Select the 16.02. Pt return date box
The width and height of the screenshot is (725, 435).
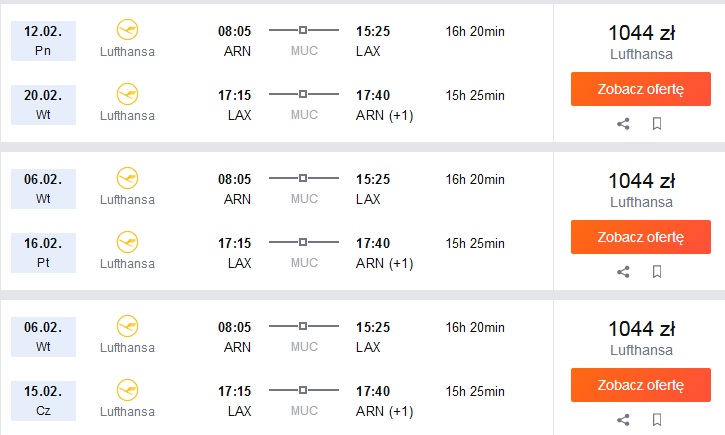tap(43, 253)
